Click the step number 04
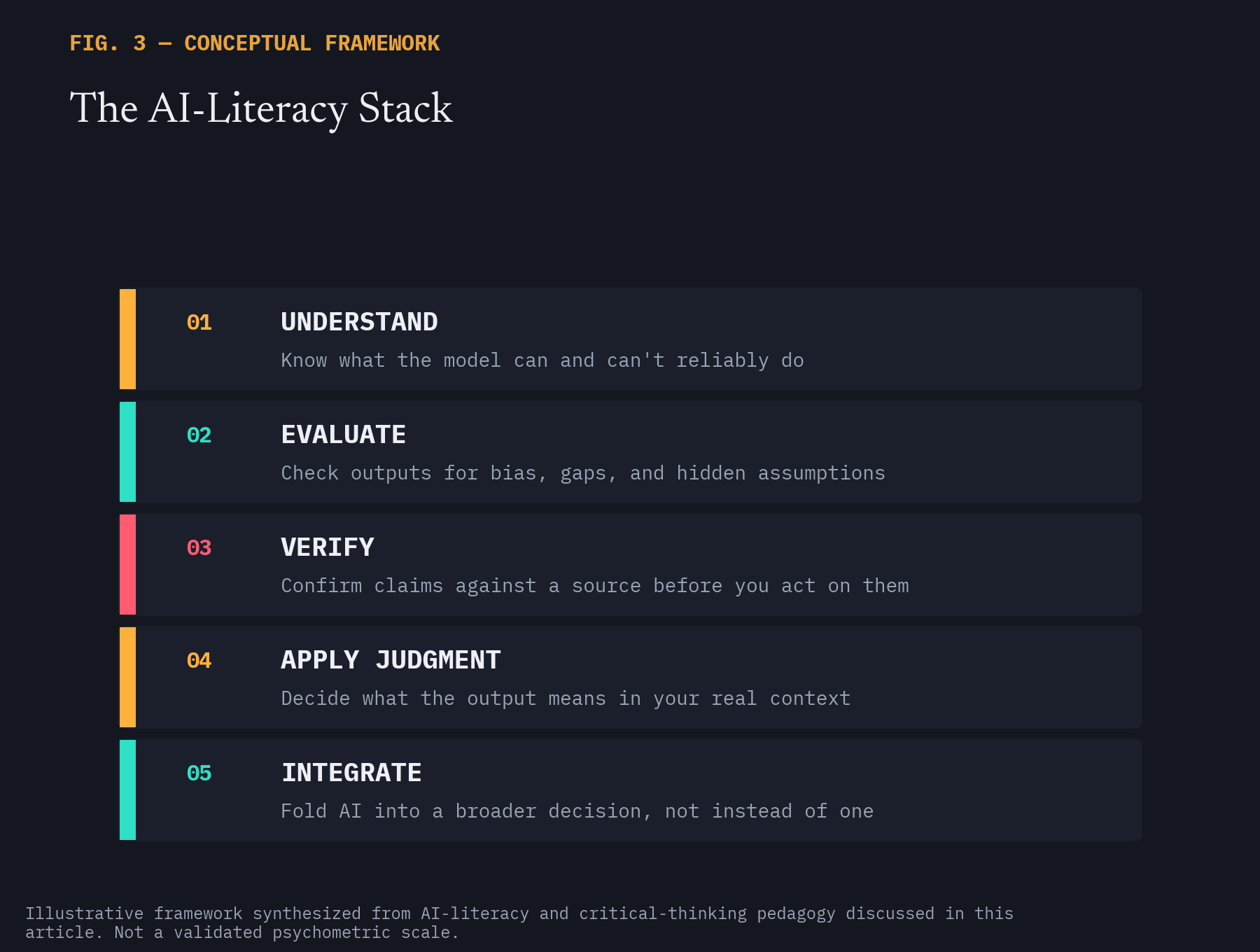The image size is (1260, 952). click(199, 661)
